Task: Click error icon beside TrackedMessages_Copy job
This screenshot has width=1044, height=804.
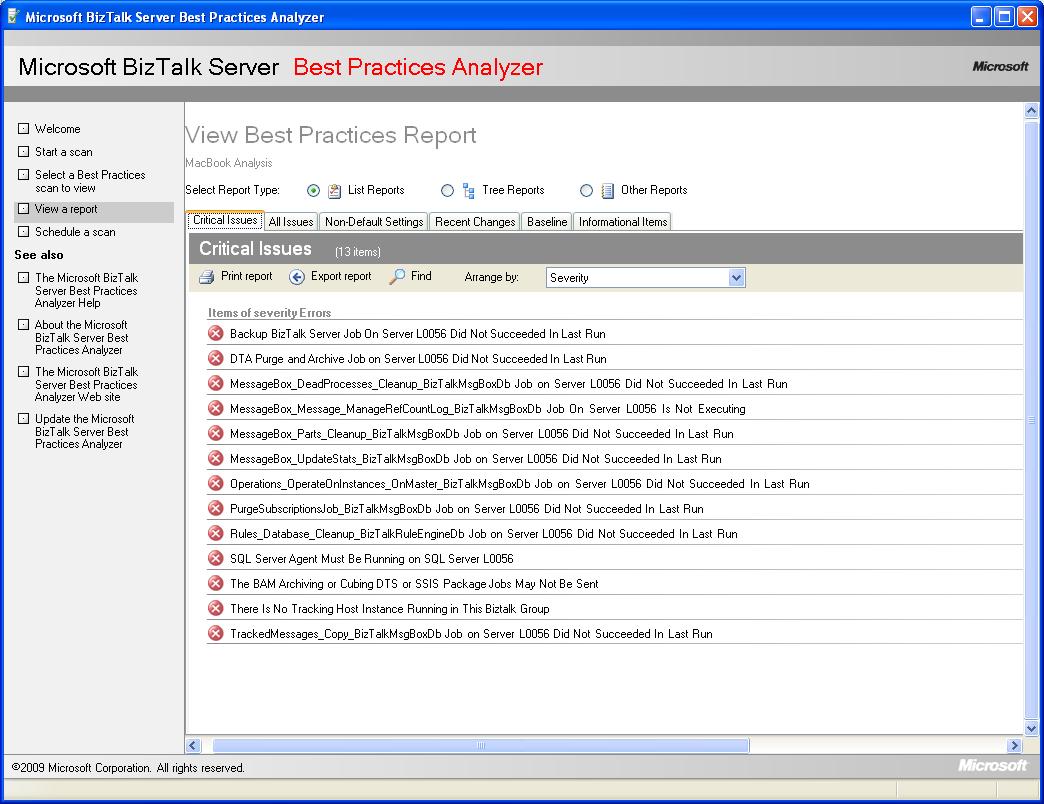Action: pos(216,634)
